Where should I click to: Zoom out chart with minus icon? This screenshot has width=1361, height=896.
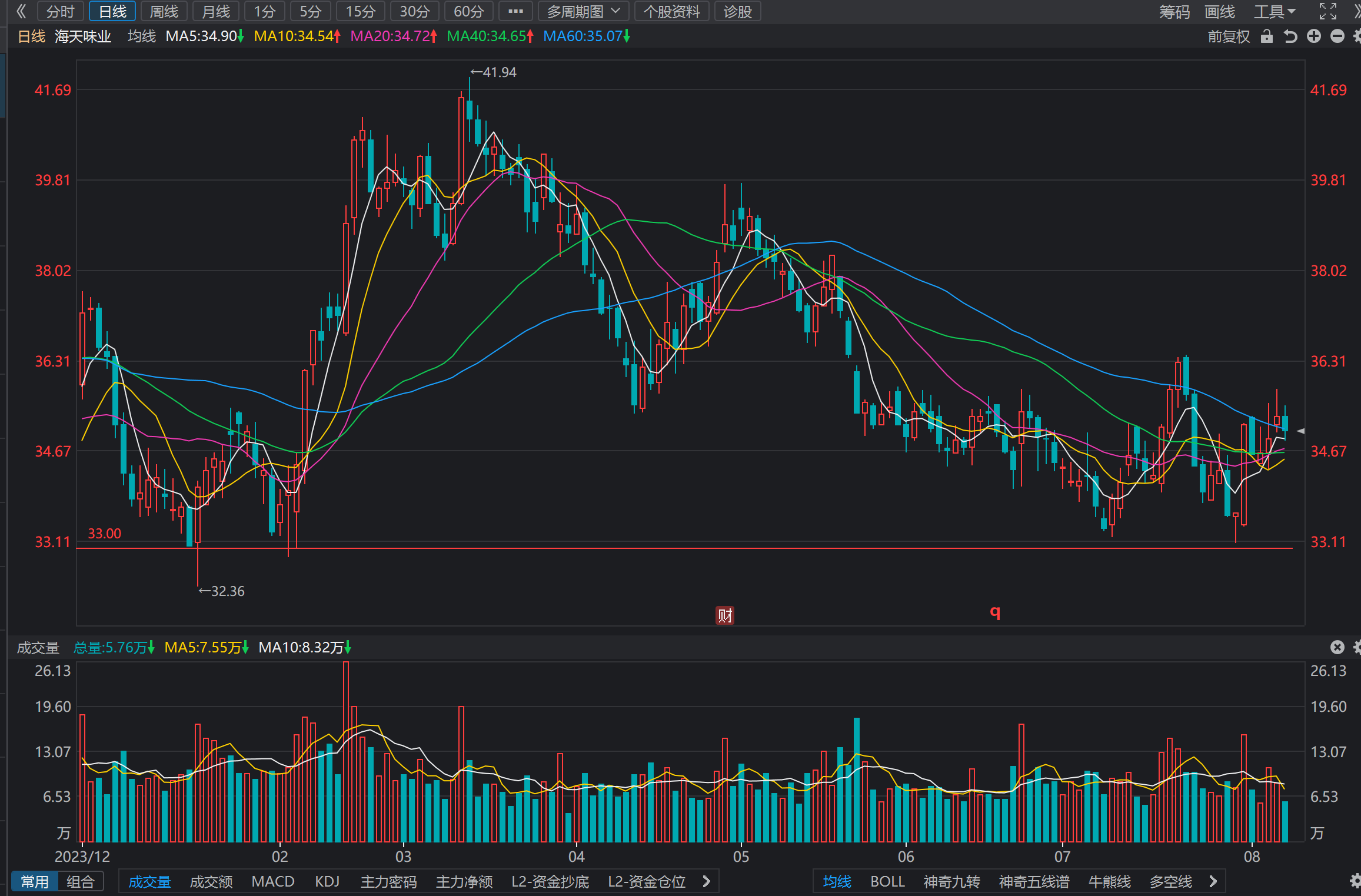[x=1337, y=36]
